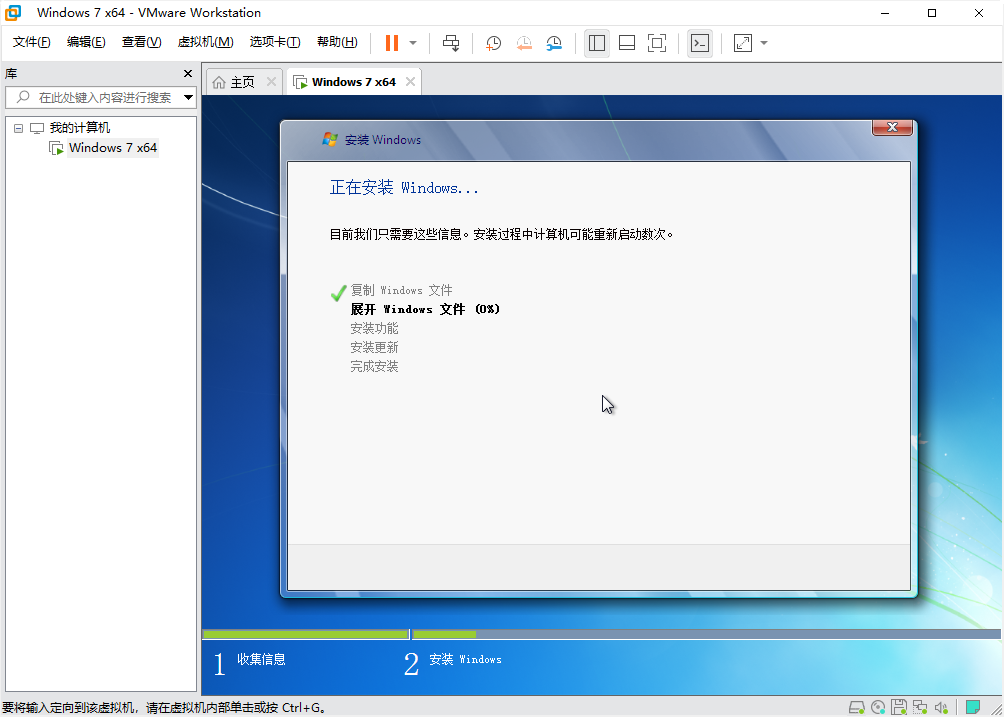Open the 编辑(E) menu
Image resolution: width=1004 pixels, height=717 pixels.
pos(86,42)
